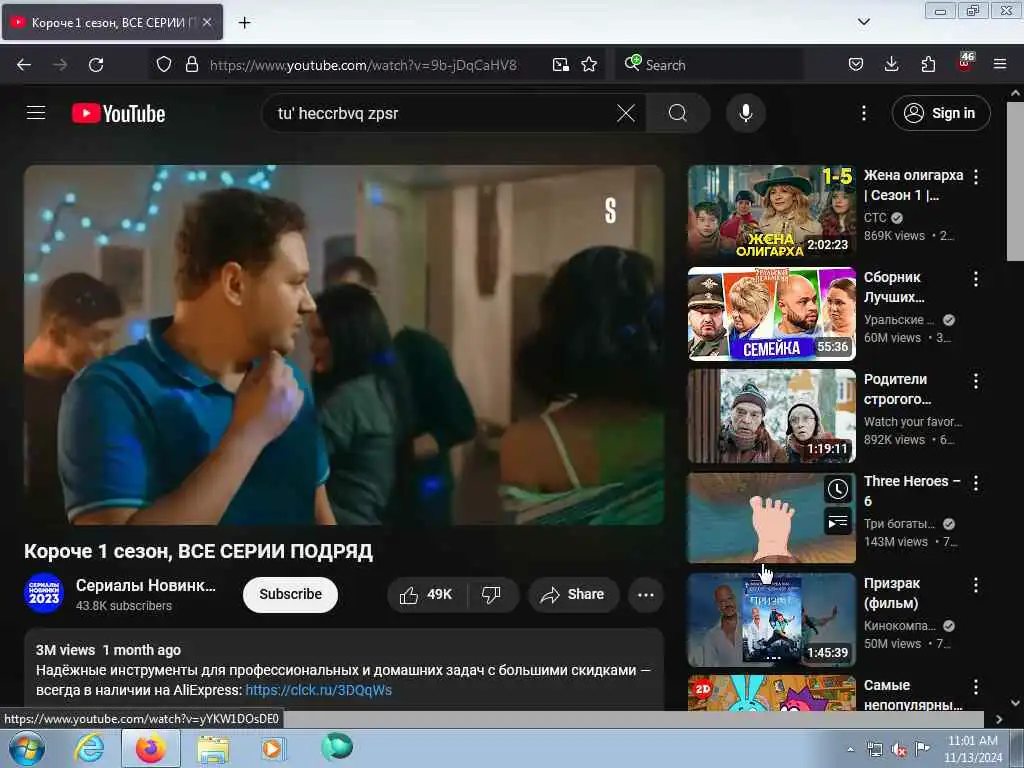Open the Windows Start menu
1024x768 pixels.
pos(25,748)
